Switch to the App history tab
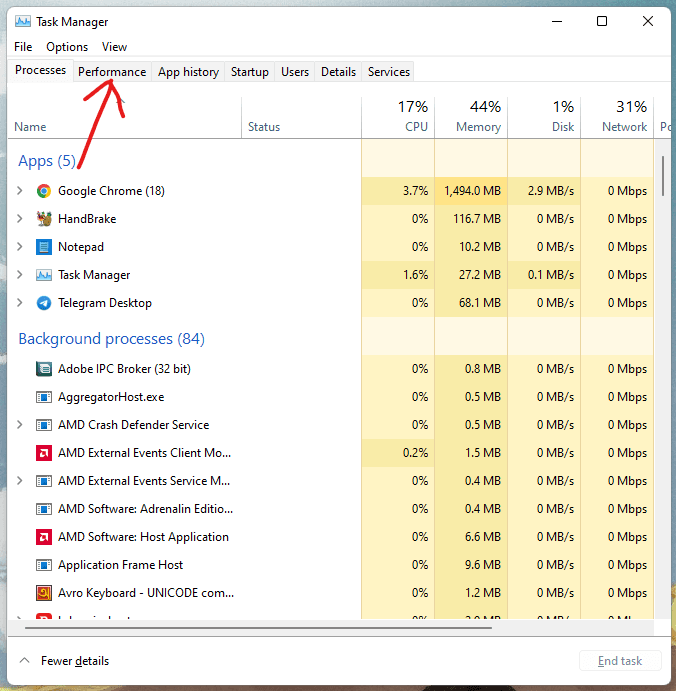 188,72
